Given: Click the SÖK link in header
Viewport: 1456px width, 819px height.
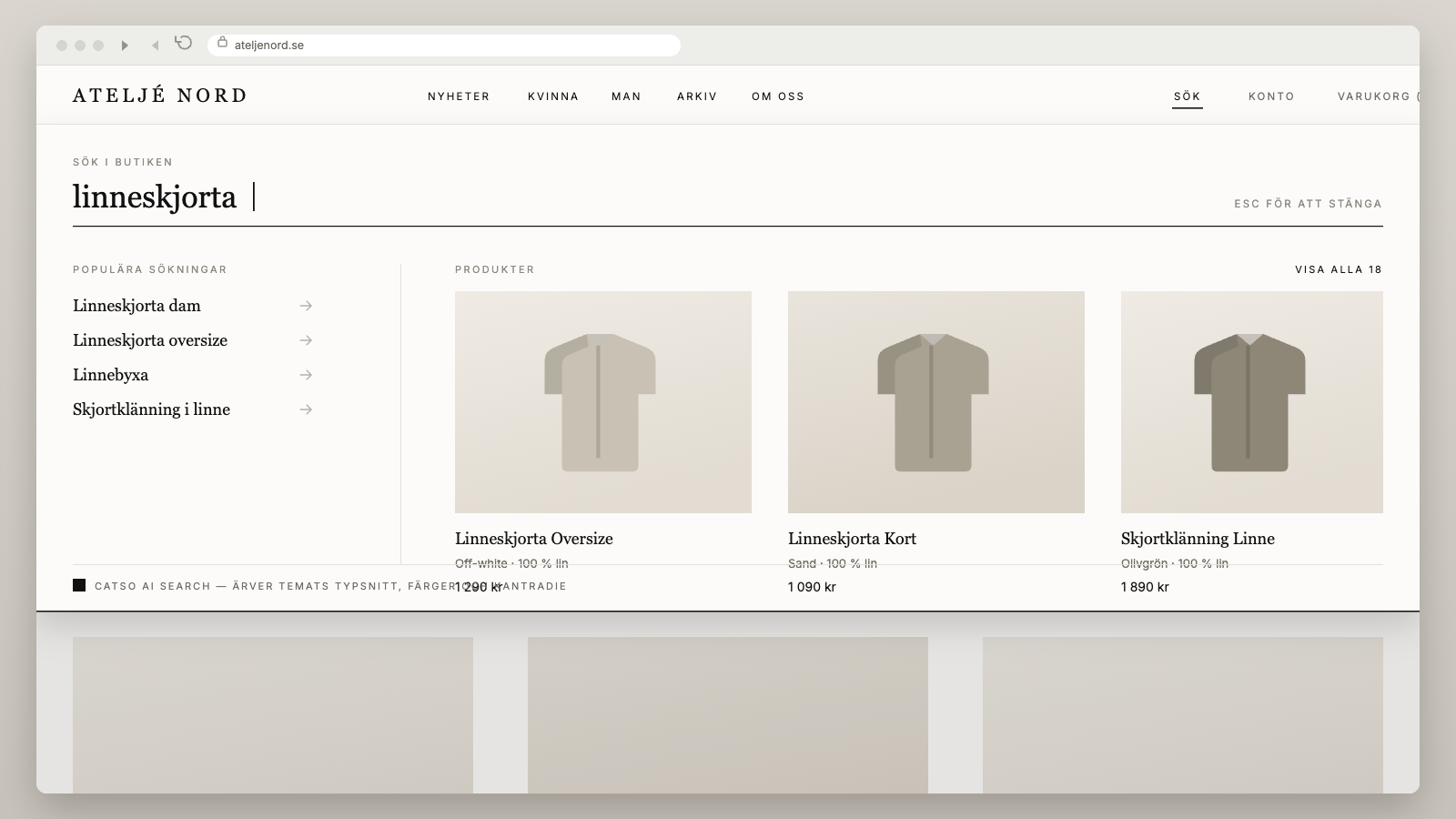Looking at the screenshot, I should (1188, 96).
